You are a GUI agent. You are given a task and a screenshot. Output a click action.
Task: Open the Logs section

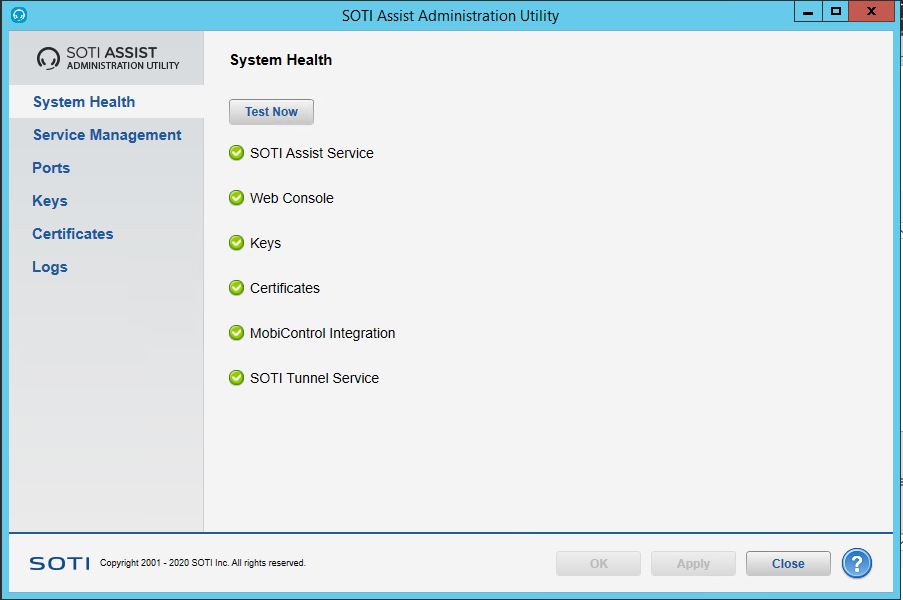point(50,267)
